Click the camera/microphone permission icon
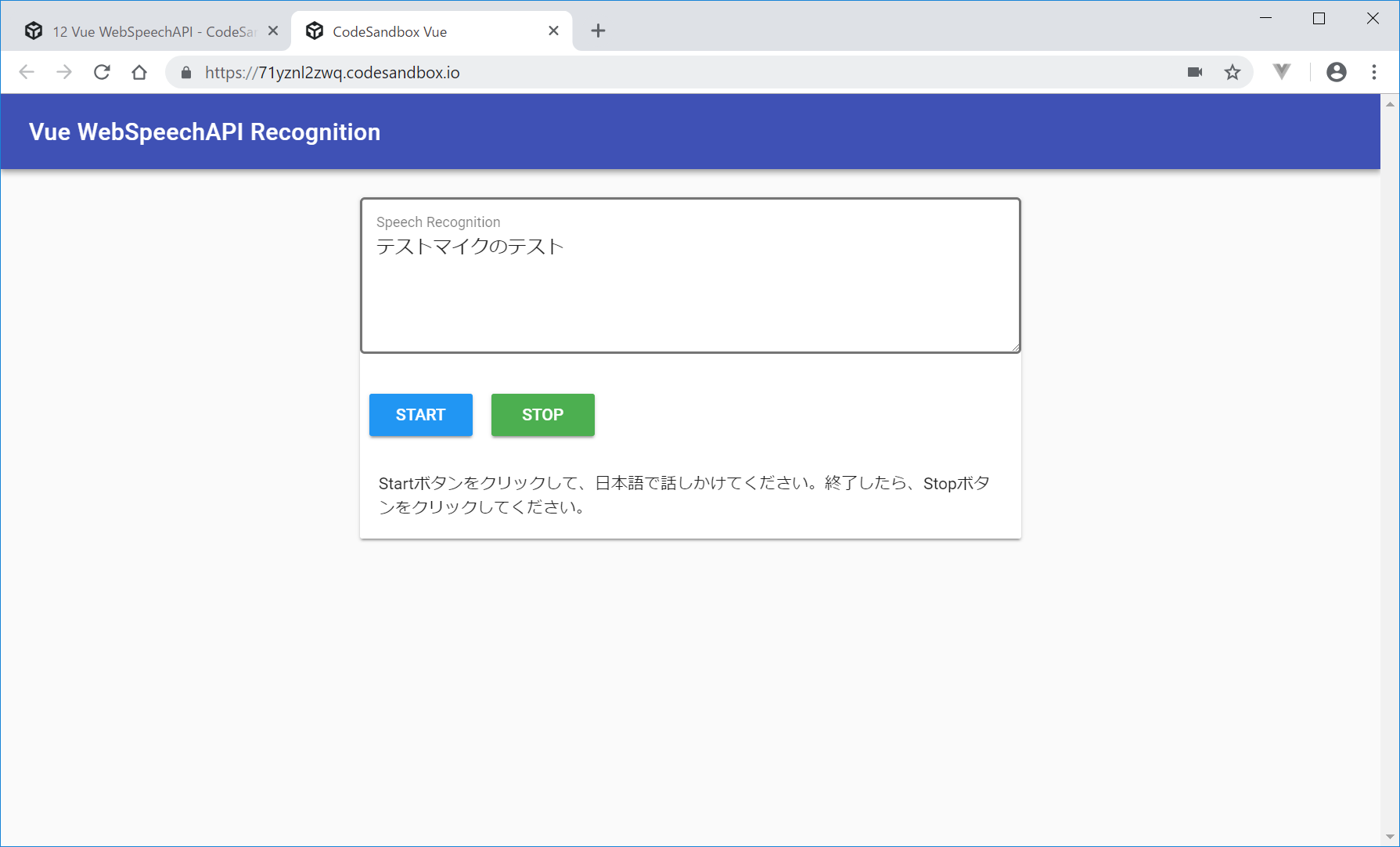Screen dimensions: 1400x847 (1194, 72)
